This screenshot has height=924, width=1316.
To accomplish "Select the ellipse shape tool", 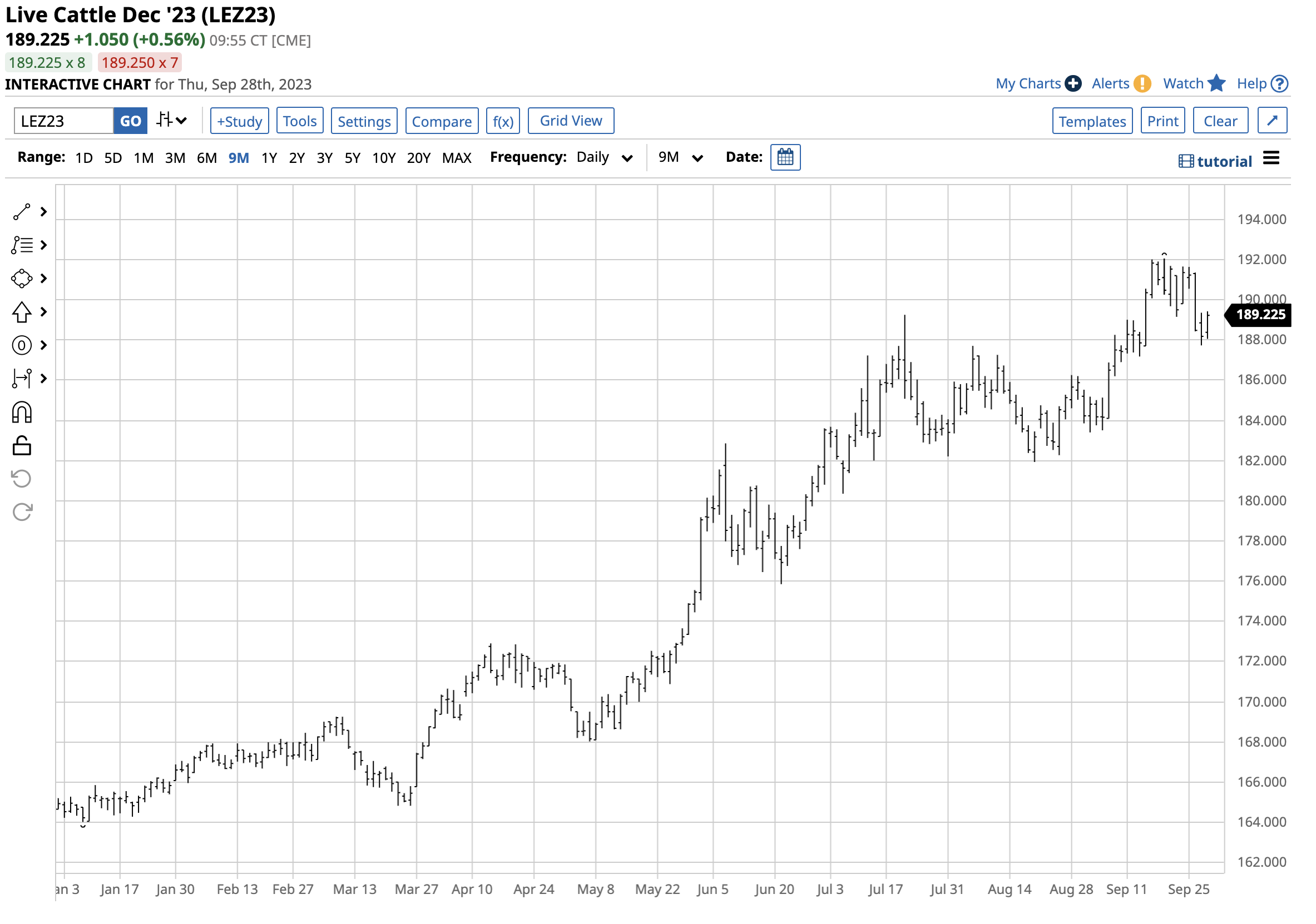I will pos(21,279).
